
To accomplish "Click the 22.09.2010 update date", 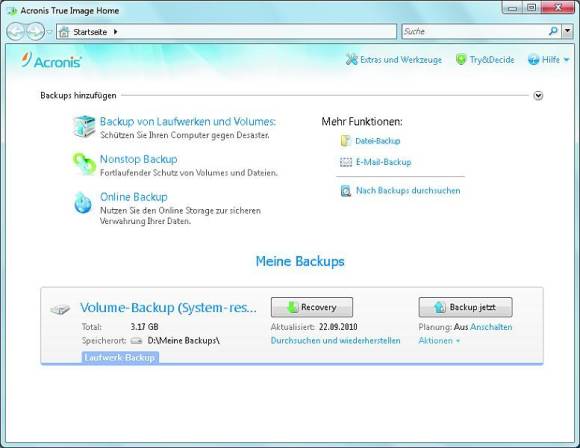I will click(x=338, y=327).
